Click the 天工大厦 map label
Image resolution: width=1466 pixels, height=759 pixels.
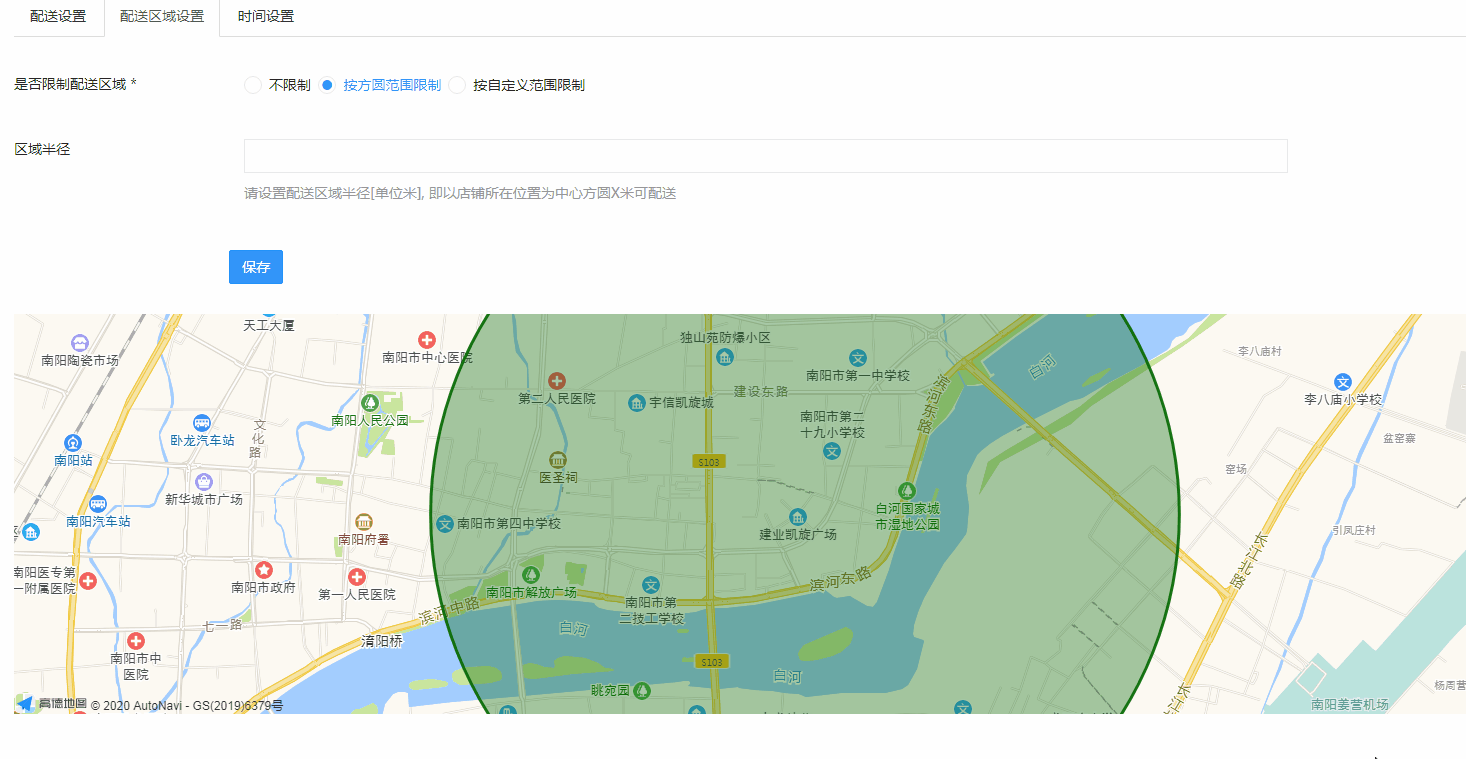269,325
